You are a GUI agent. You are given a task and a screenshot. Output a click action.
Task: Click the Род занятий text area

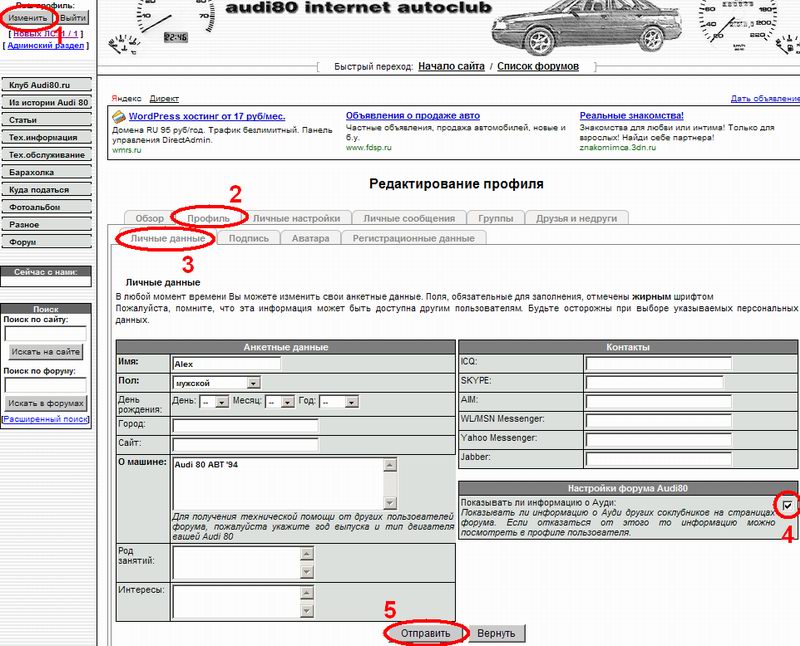tap(237, 563)
